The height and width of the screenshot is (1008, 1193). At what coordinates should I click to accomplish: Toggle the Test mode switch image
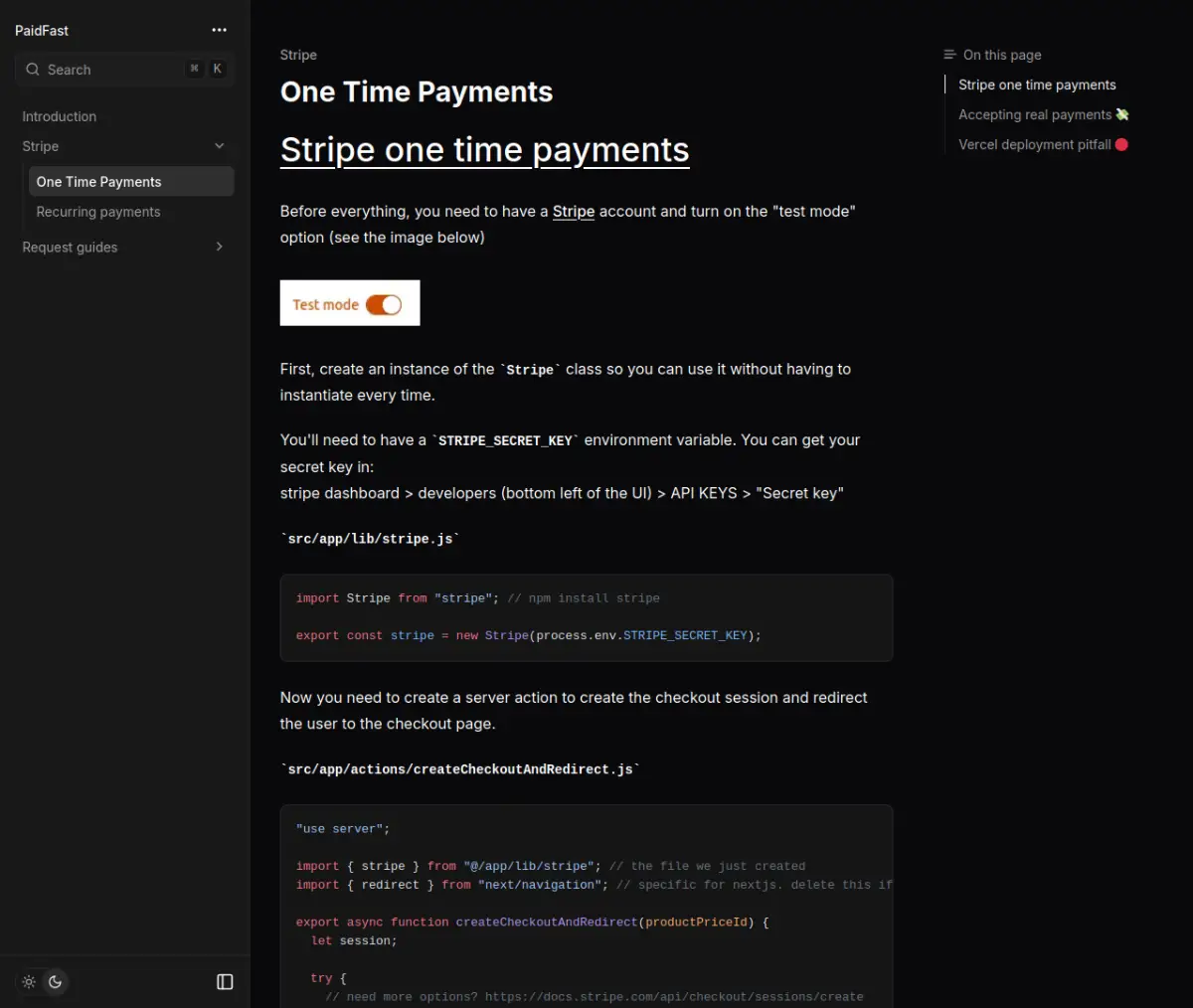[383, 305]
